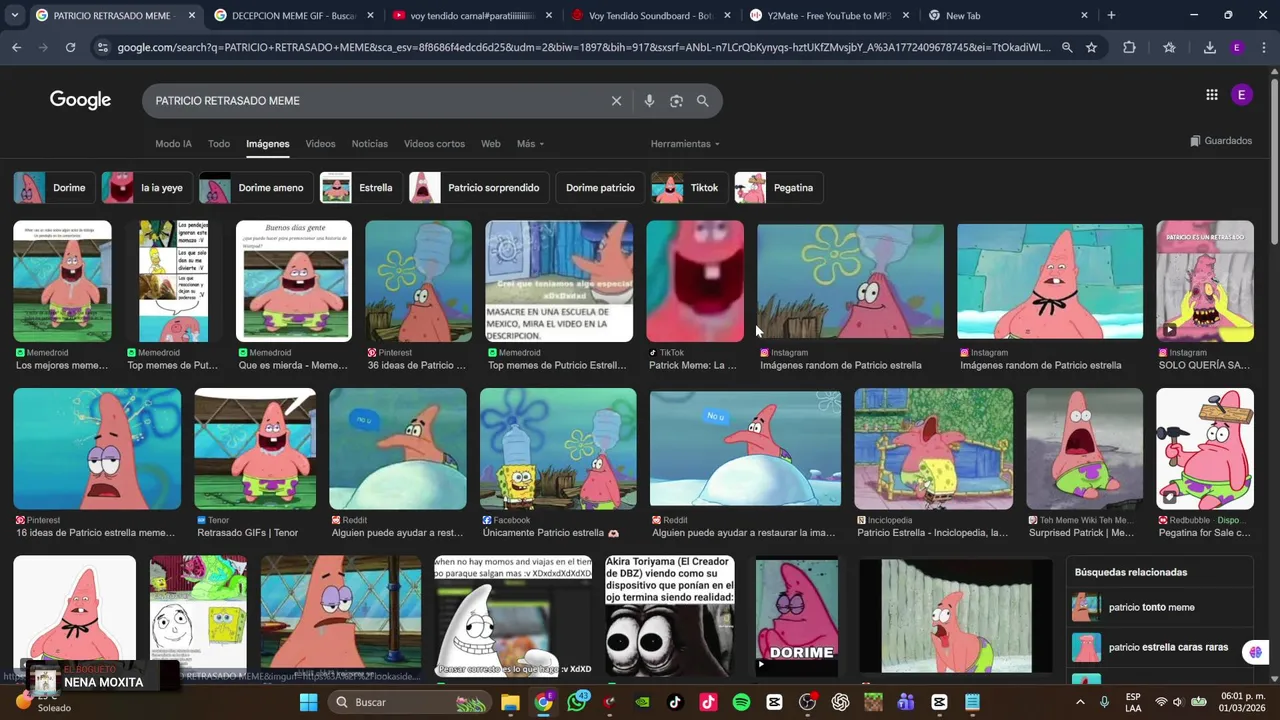Open TikTok Patrick Meme thumbnail

[695, 281]
